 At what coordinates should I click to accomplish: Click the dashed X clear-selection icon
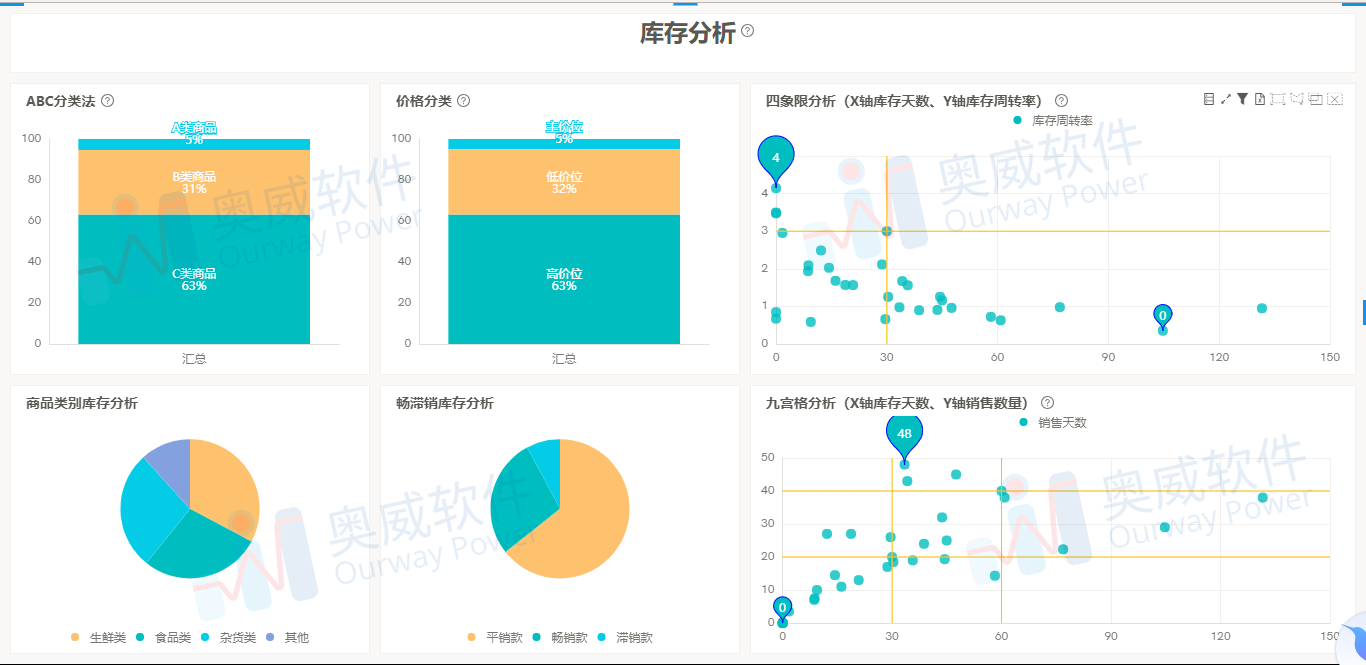1334,99
